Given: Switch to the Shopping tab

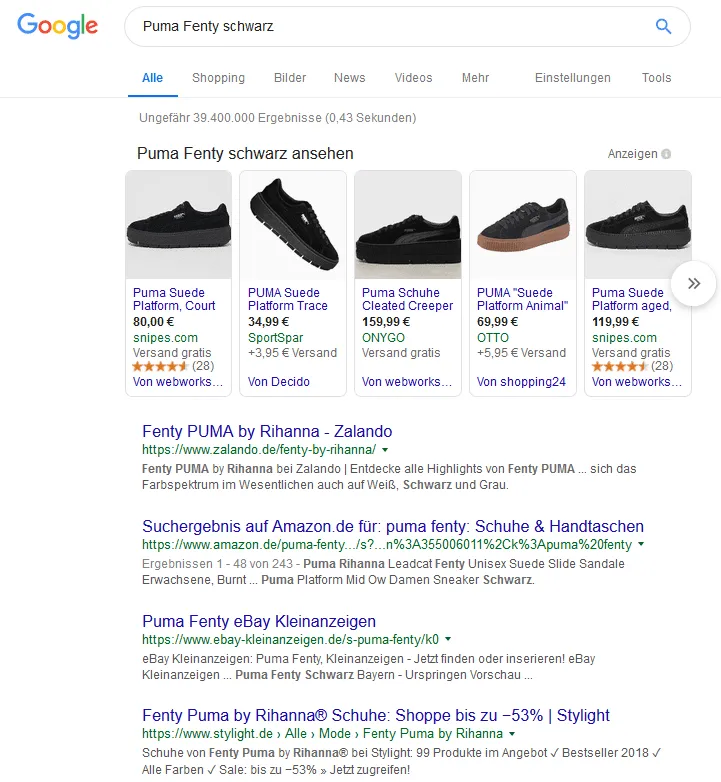Looking at the screenshot, I should (218, 78).
